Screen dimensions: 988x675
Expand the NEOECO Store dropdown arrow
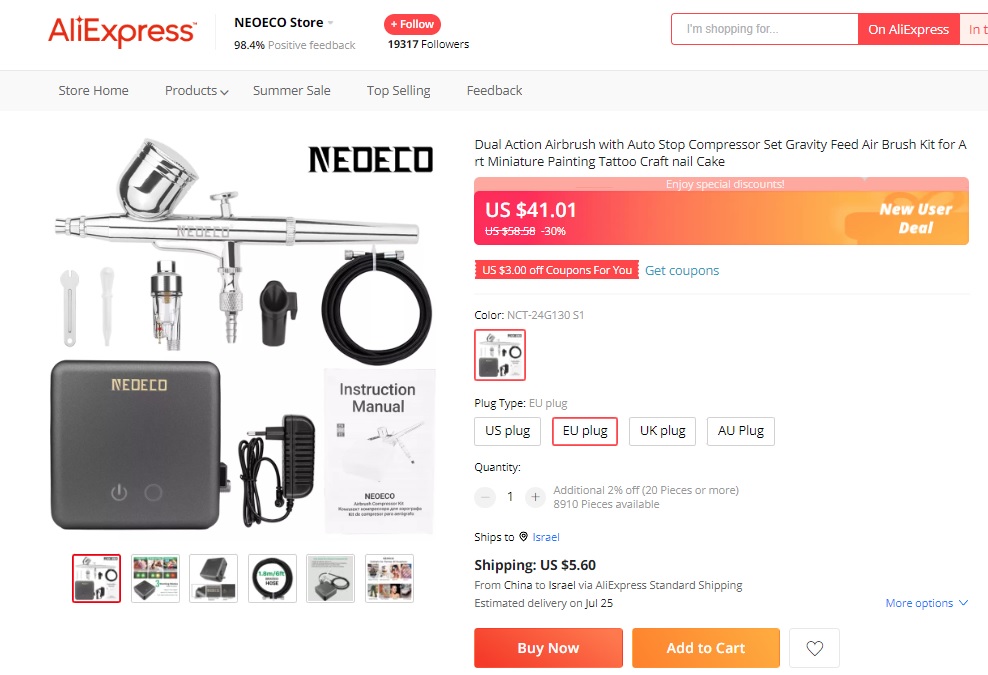[331, 23]
